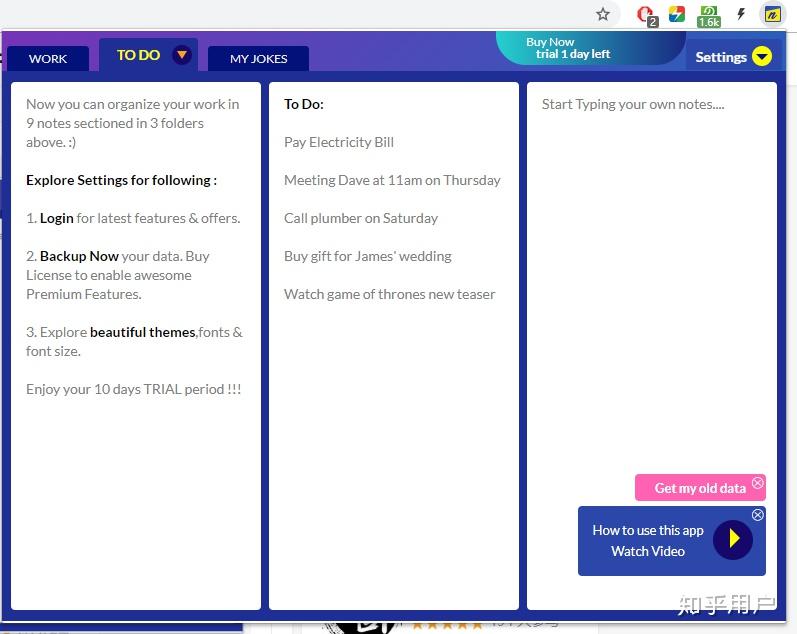Expand the yellow Settings dropdown arrow
This screenshot has height=634, width=797.
point(762,56)
